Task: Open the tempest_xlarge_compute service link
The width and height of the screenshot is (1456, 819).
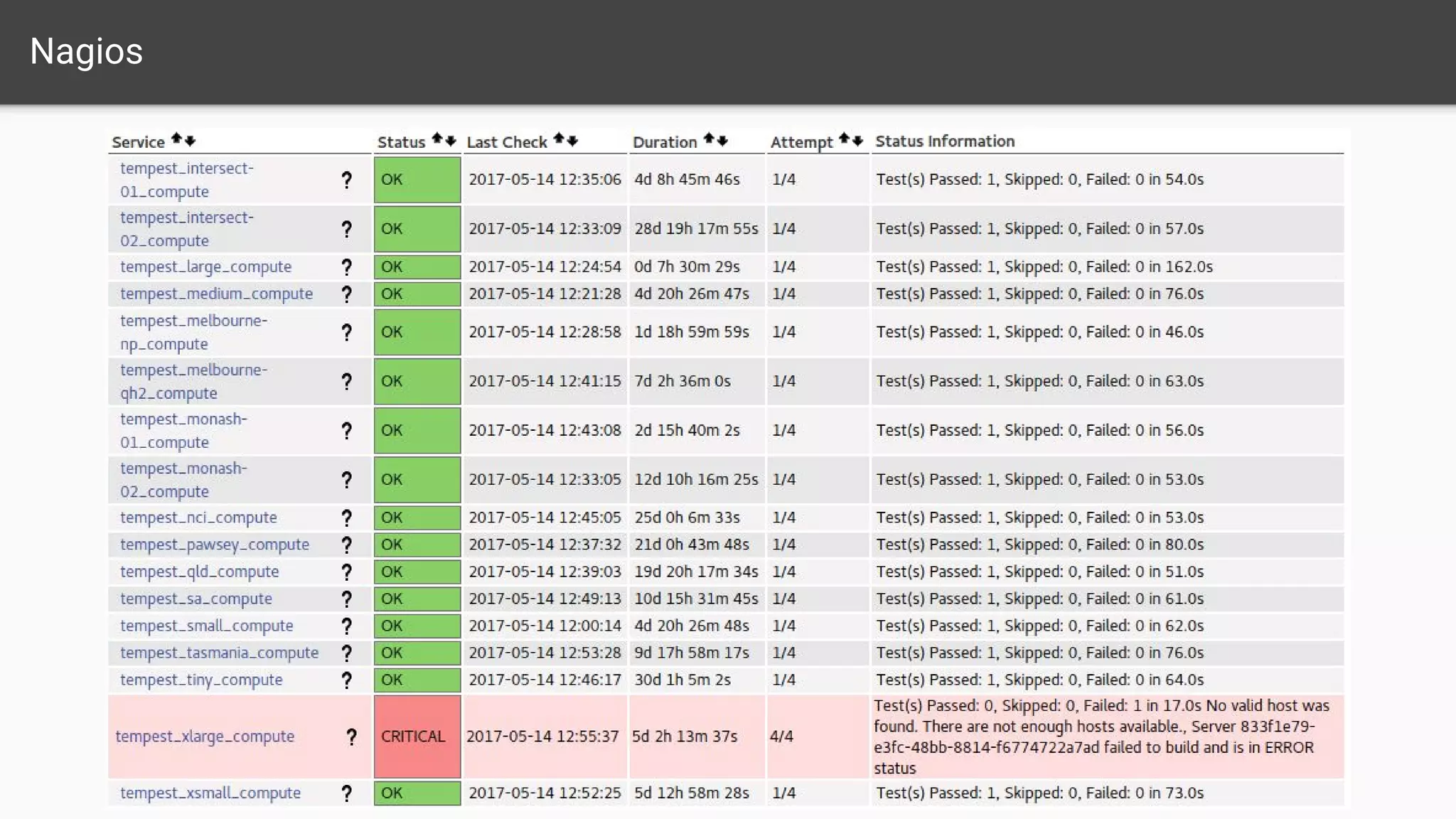Action: [x=205, y=737]
